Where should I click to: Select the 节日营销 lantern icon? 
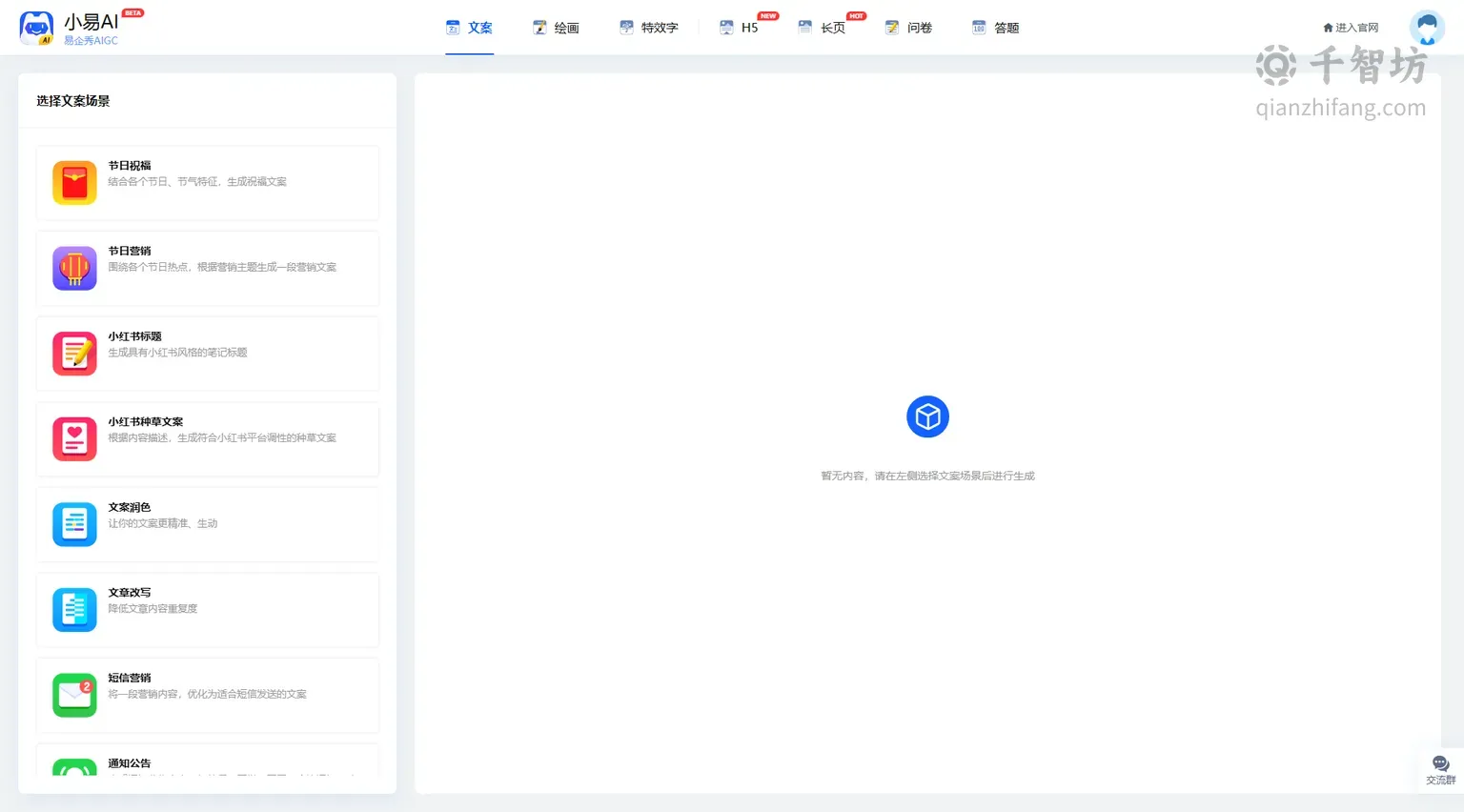(74, 268)
